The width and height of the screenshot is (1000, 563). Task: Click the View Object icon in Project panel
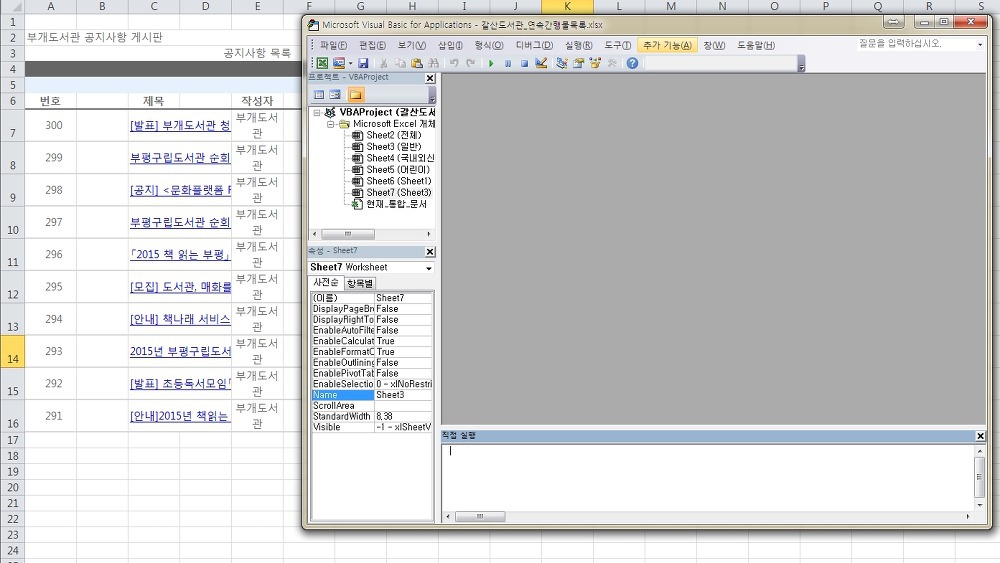pyautogui.click(x=335, y=95)
